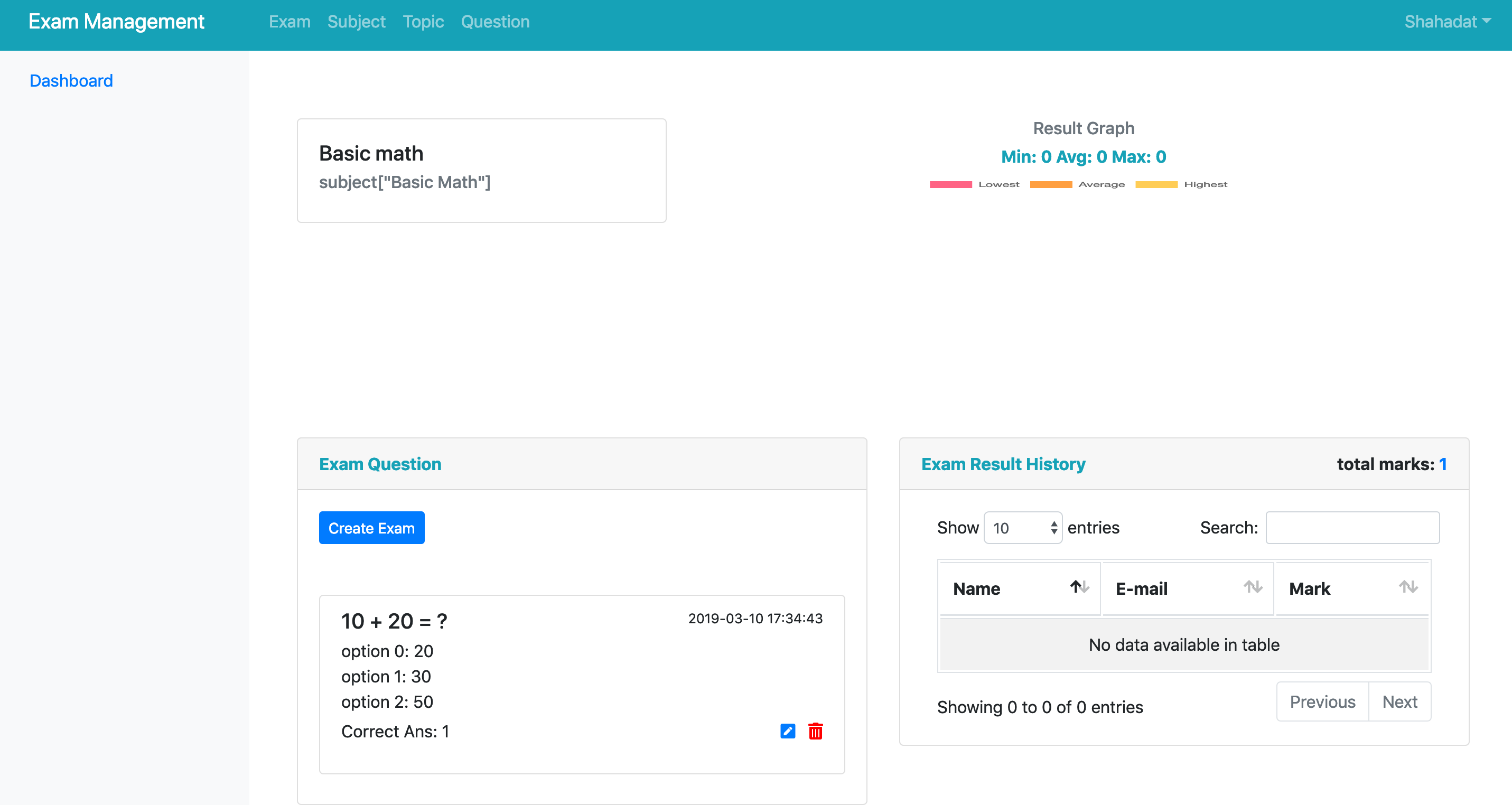Toggle the Lowest legend series
The image size is (1512, 805).
coord(974,184)
